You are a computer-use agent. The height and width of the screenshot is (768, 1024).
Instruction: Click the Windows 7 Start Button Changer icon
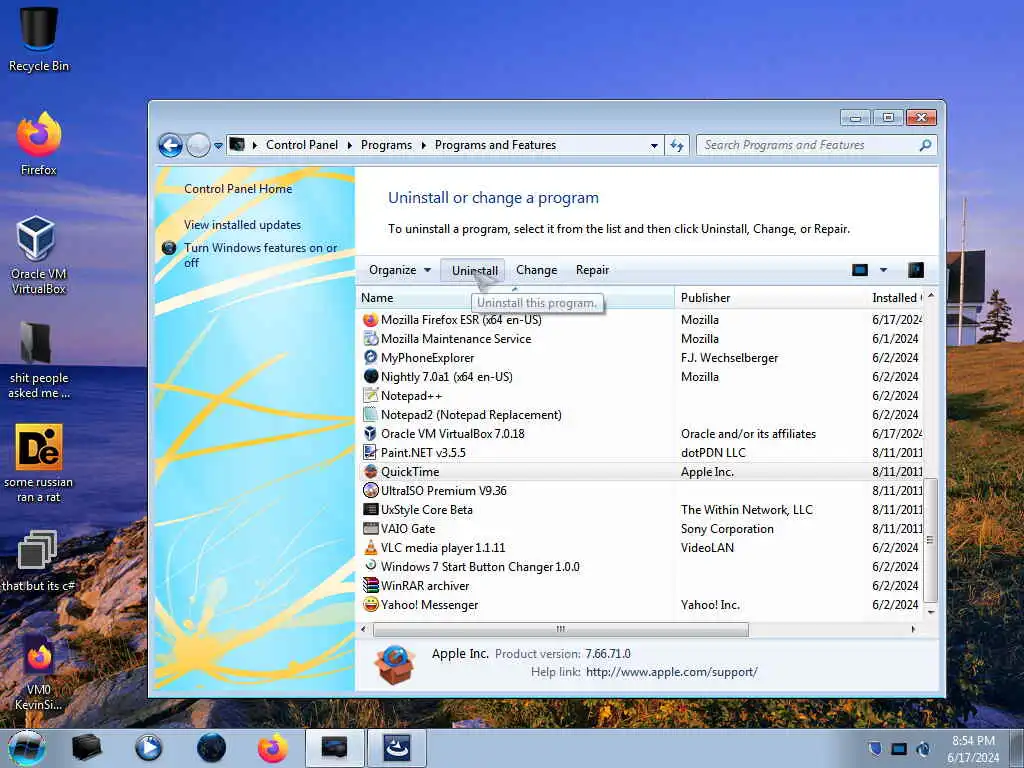coord(370,566)
